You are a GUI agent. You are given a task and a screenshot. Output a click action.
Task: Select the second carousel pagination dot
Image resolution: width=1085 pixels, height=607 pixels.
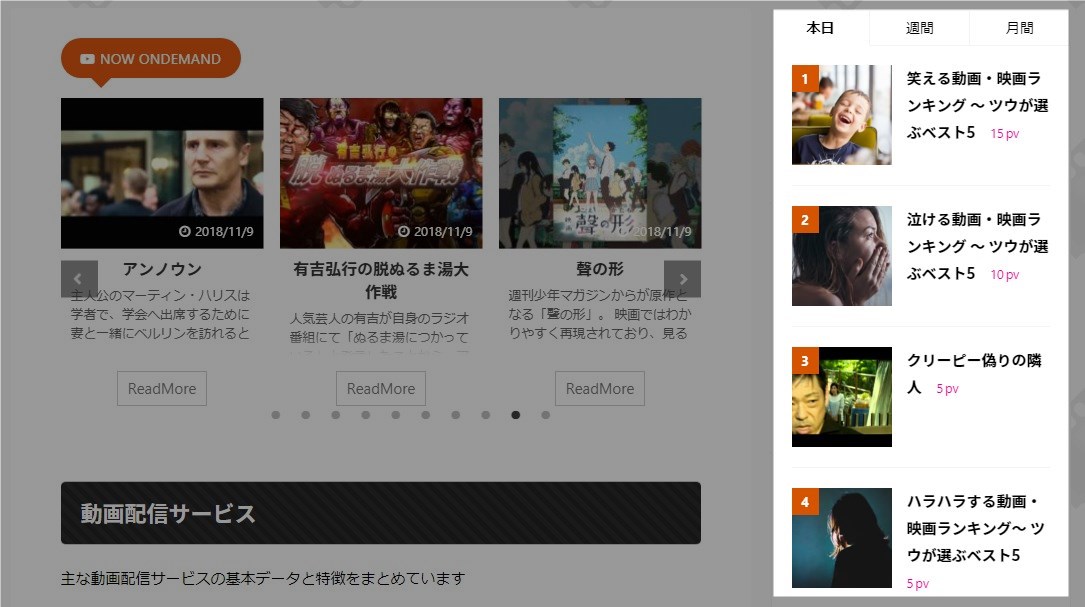tap(306, 415)
